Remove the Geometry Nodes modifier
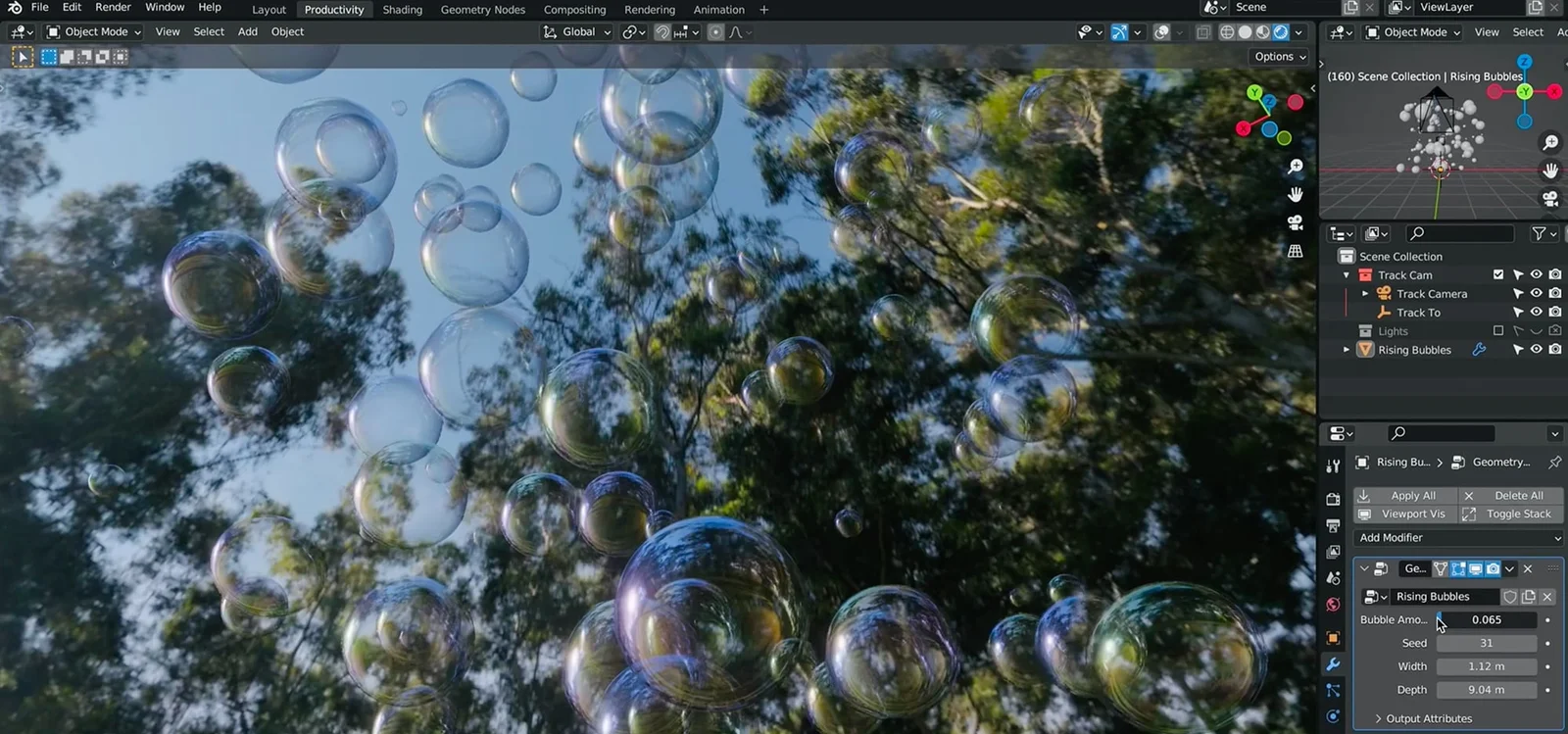 point(1528,569)
